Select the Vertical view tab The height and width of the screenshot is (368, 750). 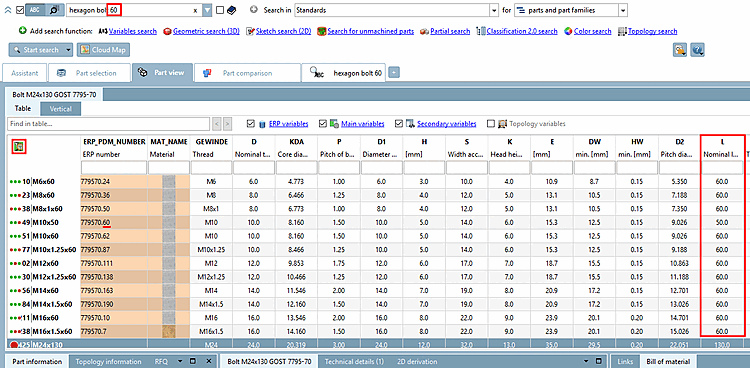pos(61,109)
